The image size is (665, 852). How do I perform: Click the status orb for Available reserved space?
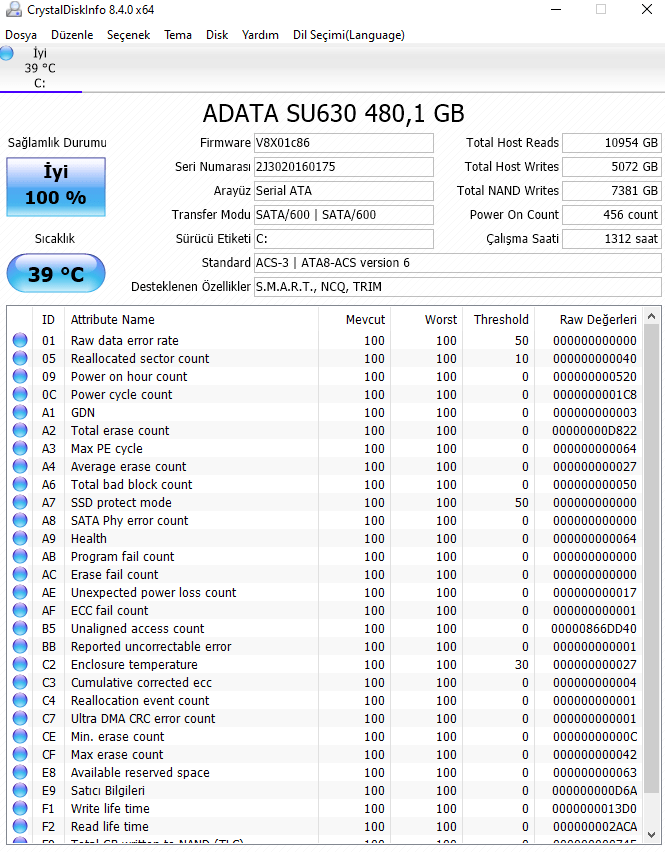click(x=20, y=773)
